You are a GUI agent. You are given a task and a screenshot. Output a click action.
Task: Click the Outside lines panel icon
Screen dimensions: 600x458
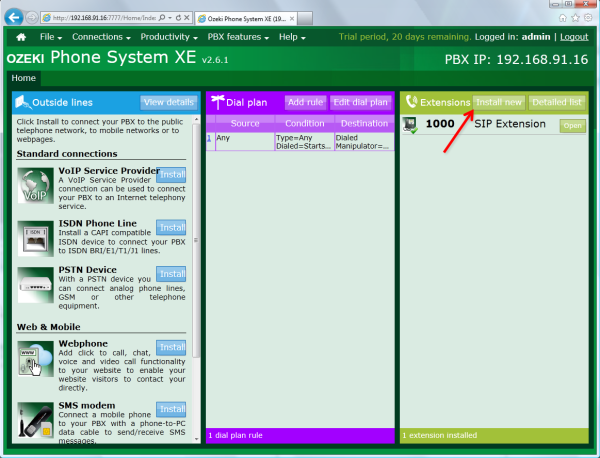coord(23,102)
